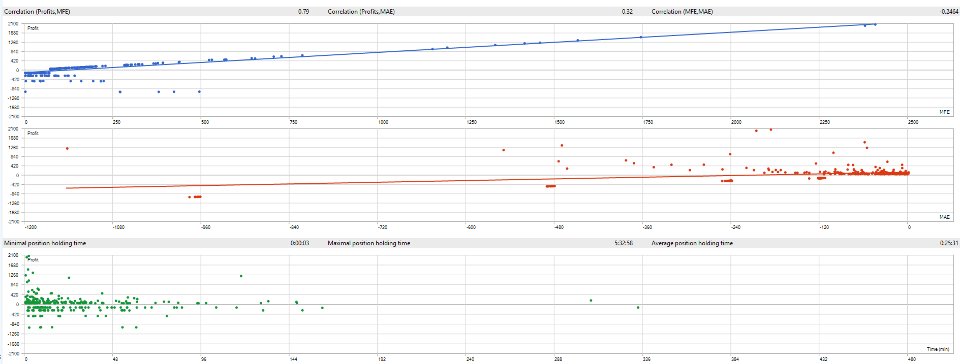Select the Correlation (Profits,MAE) label
The height and width of the screenshot is (364, 960).
pos(361,12)
